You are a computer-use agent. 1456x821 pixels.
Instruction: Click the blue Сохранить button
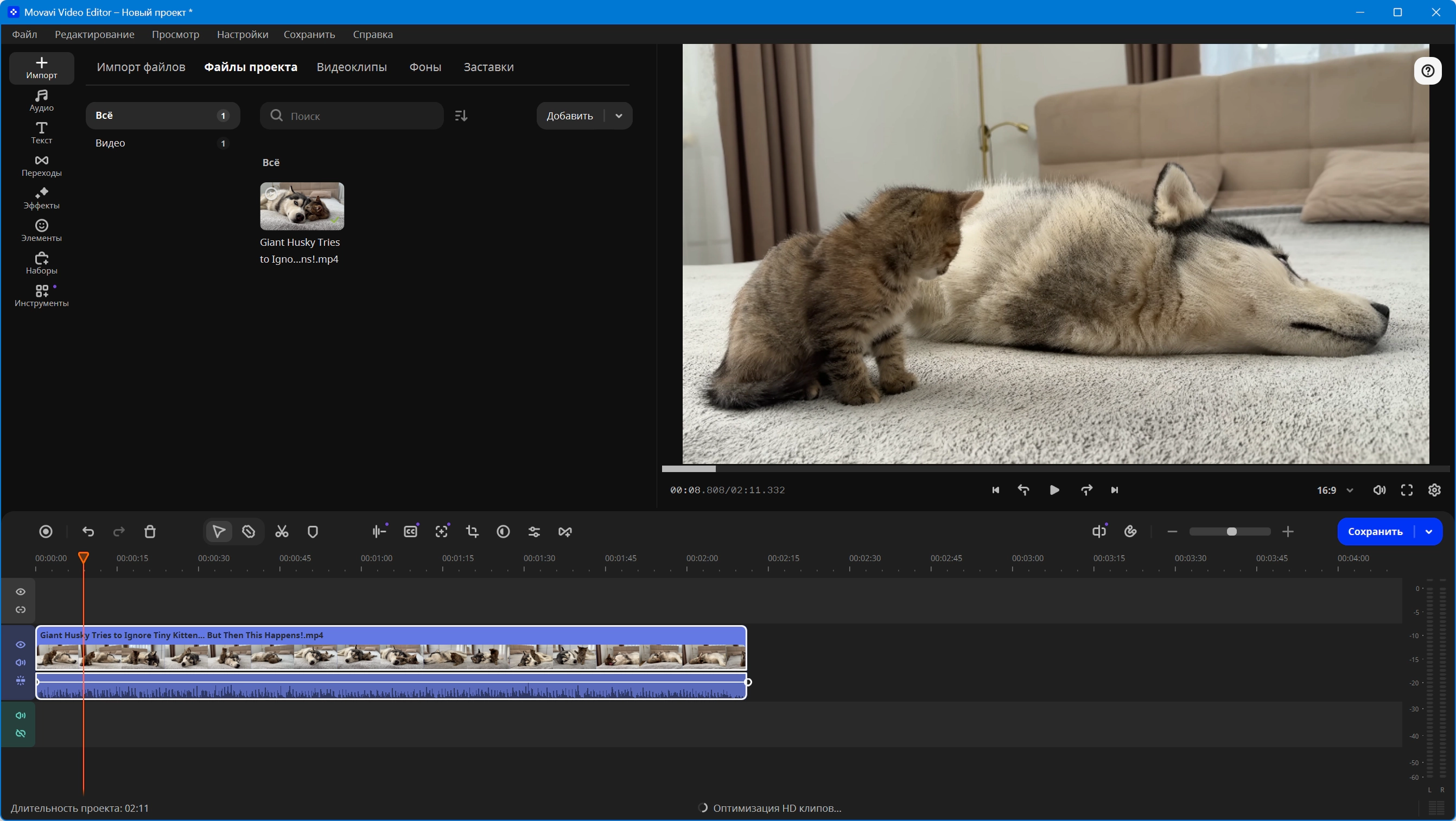tap(1375, 531)
